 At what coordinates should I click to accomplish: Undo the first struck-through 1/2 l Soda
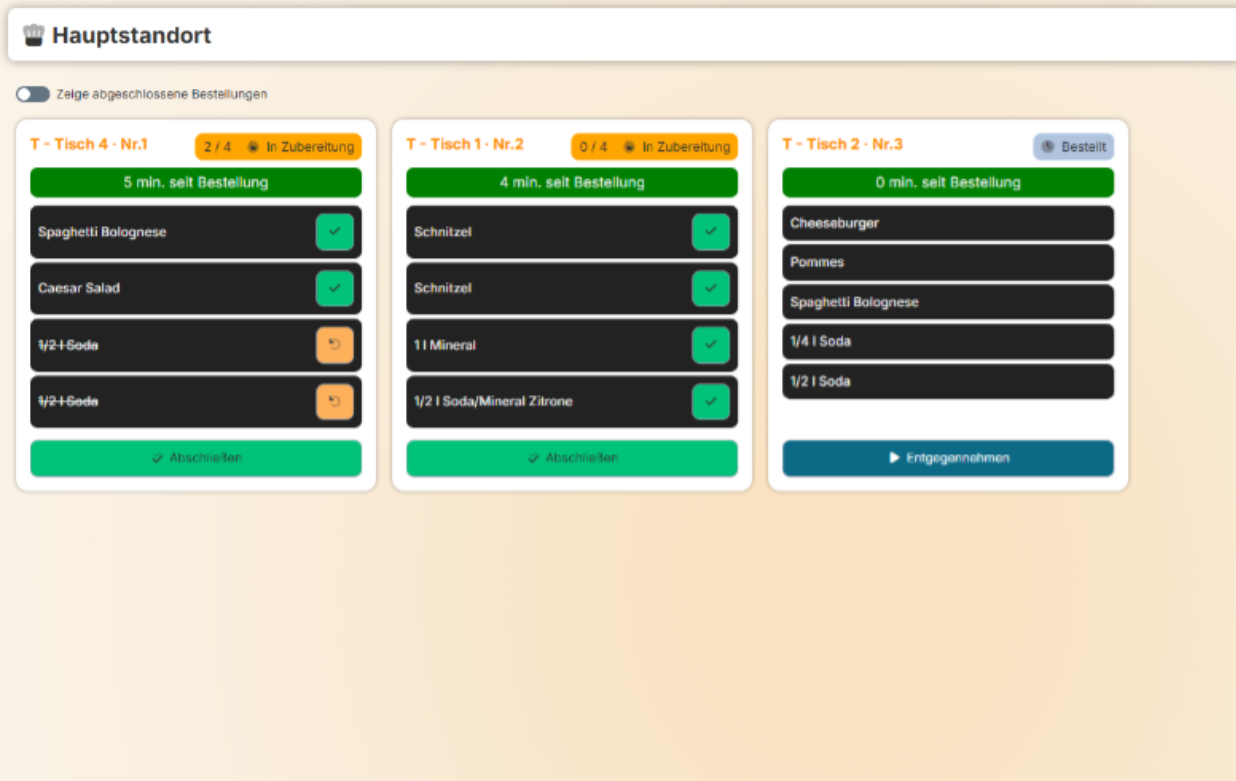(x=335, y=345)
